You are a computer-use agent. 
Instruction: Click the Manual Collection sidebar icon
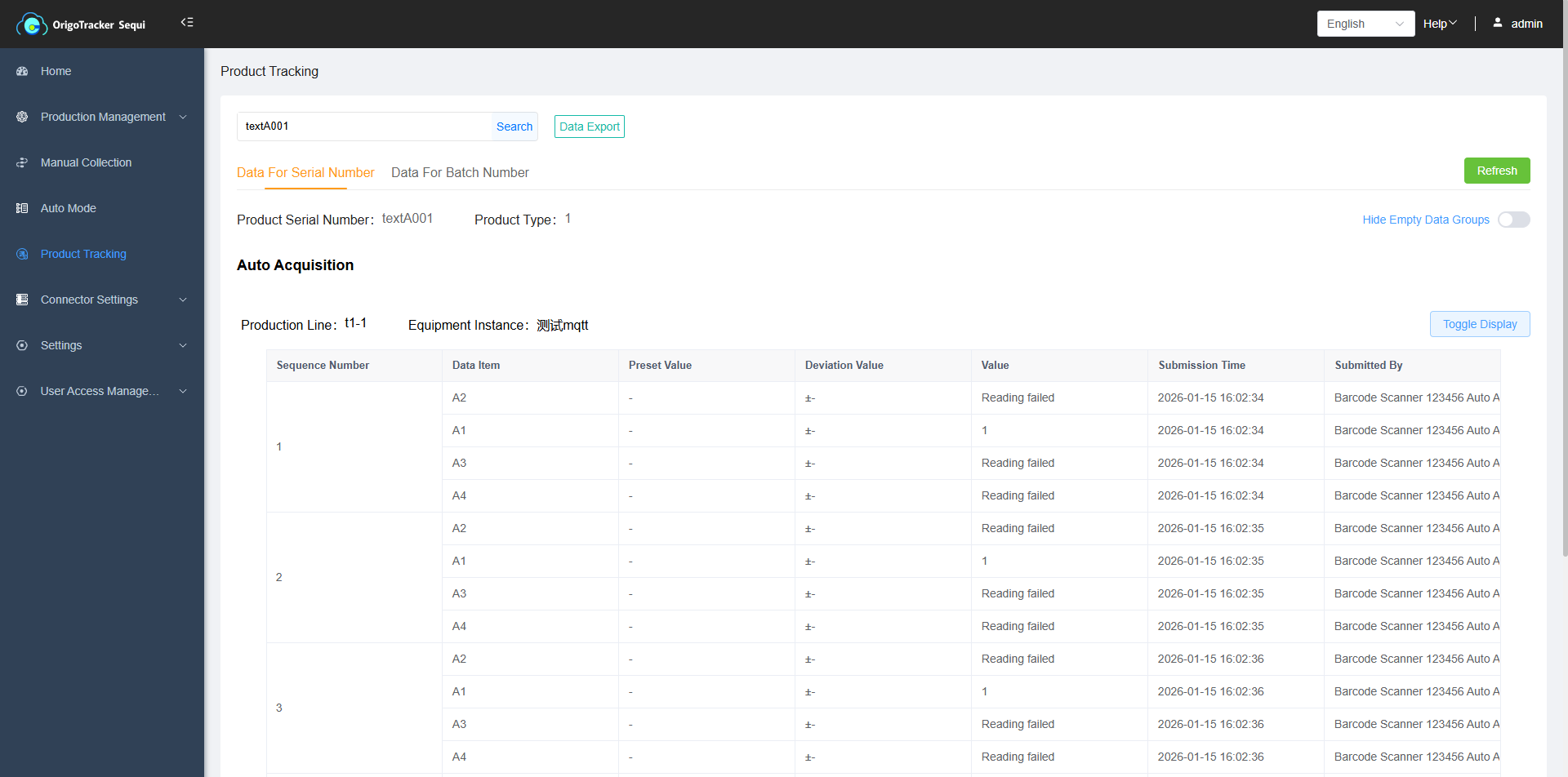coord(22,163)
